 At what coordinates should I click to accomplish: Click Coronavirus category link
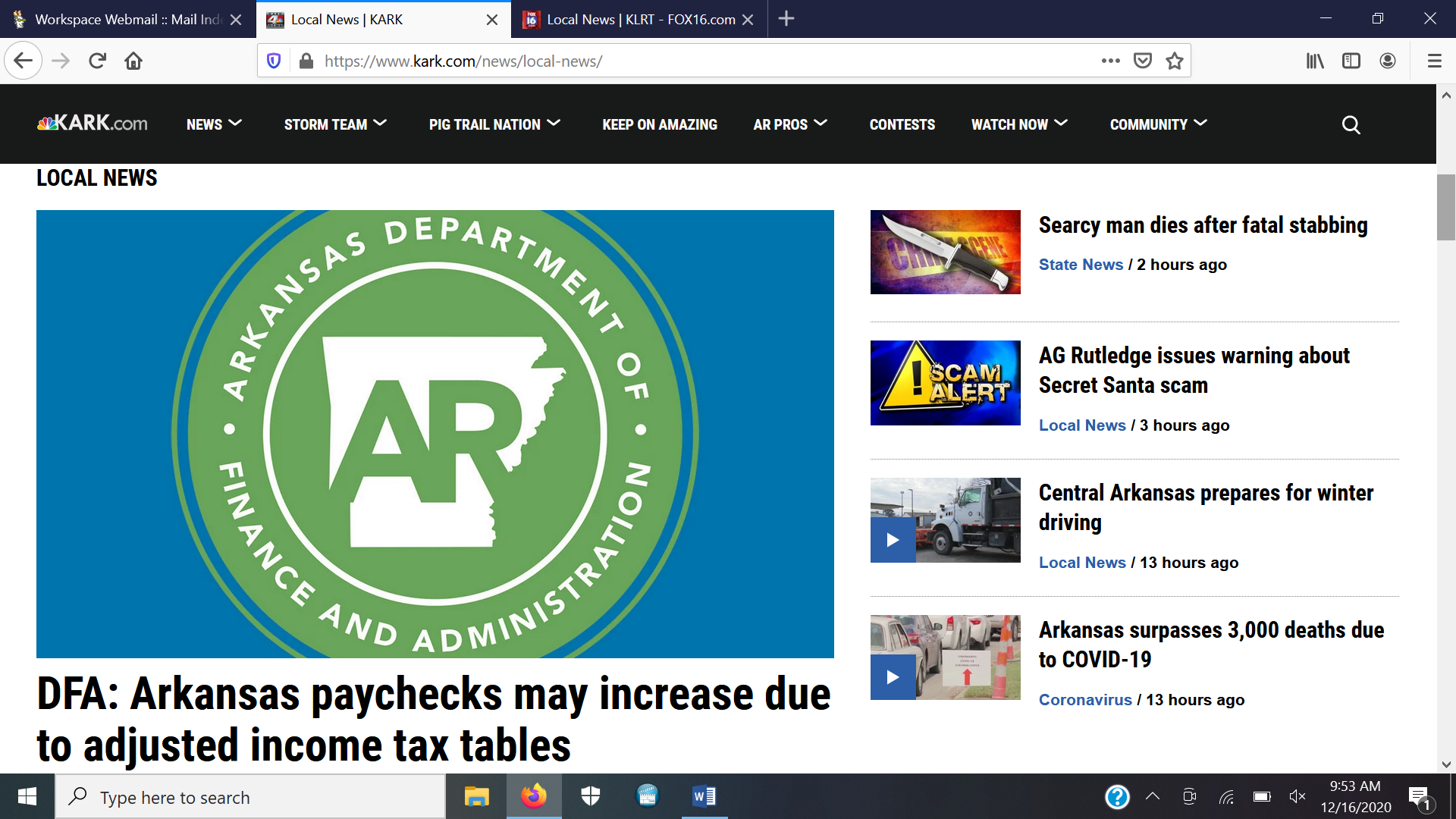[x=1084, y=700]
